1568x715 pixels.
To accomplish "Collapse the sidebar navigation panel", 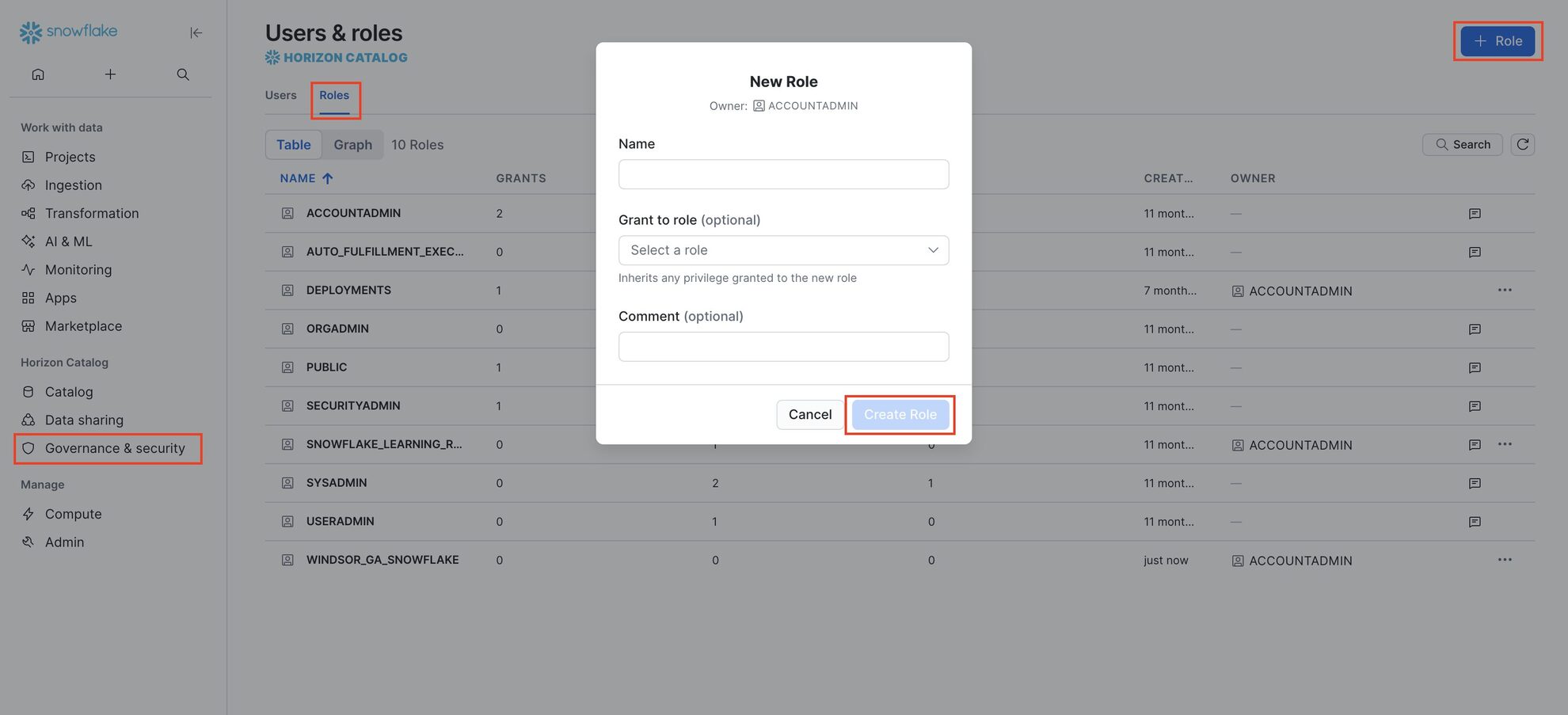I will [196, 32].
